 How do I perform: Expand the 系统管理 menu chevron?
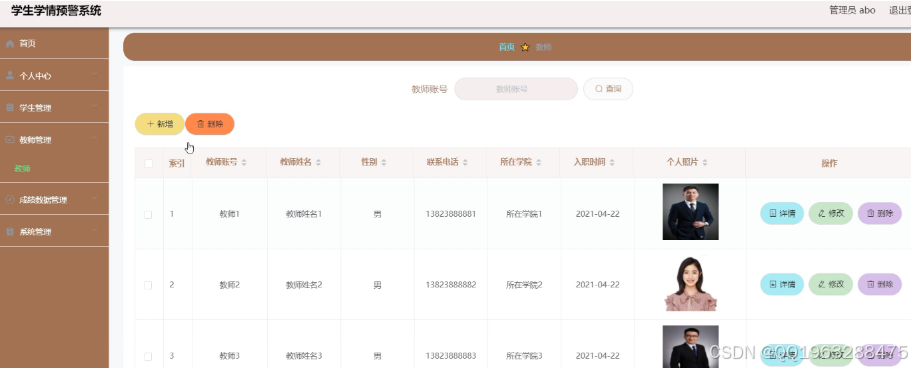click(95, 231)
